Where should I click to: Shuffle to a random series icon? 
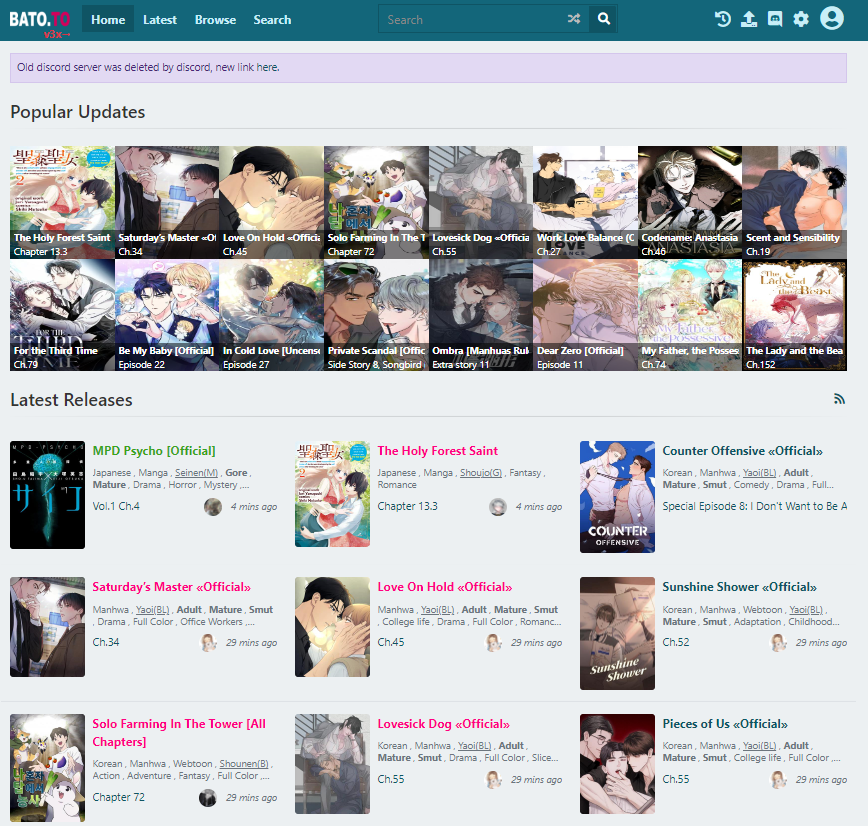[574, 19]
